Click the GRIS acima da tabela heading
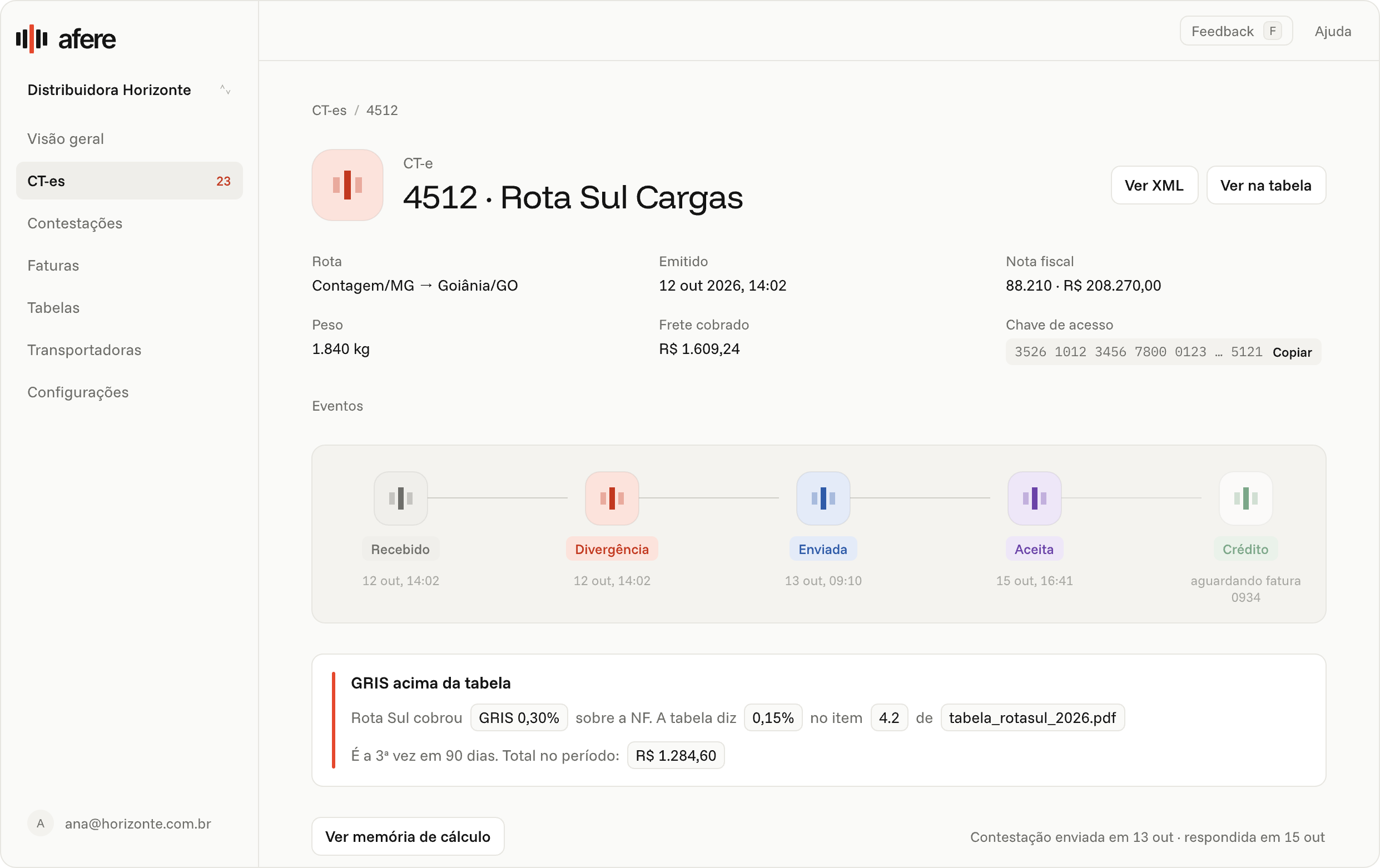 click(x=431, y=683)
